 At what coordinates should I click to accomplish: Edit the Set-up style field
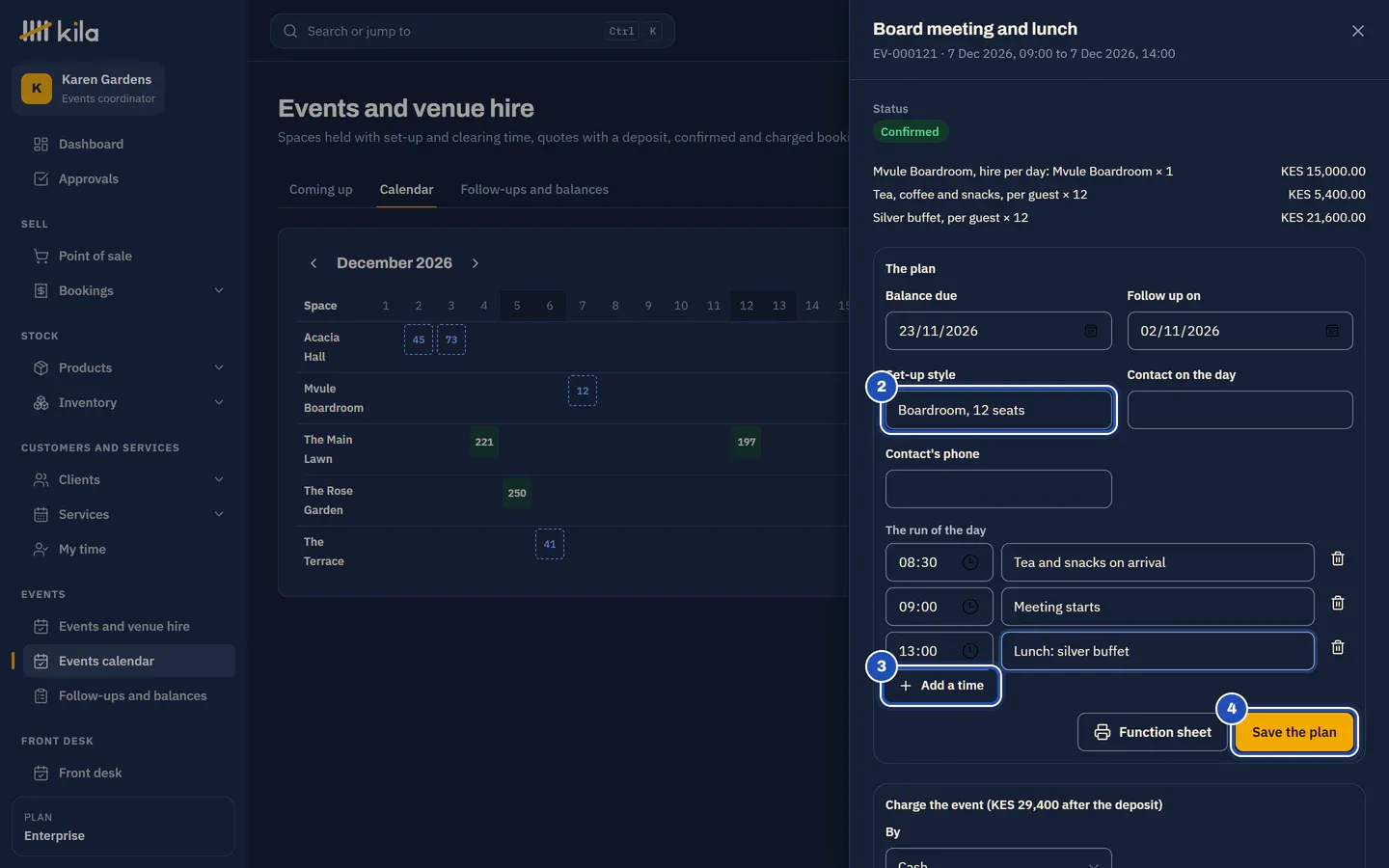click(998, 410)
